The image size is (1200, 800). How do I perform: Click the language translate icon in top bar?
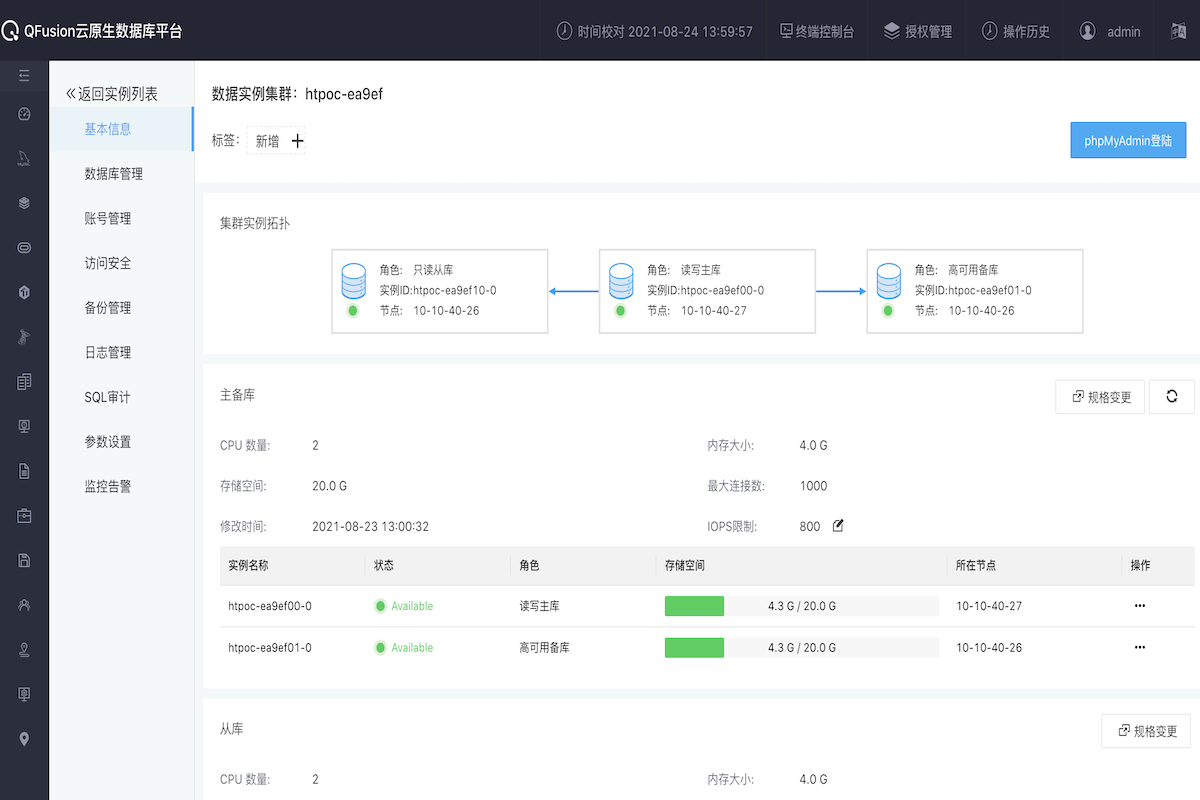pyautogui.click(x=1178, y=31)
